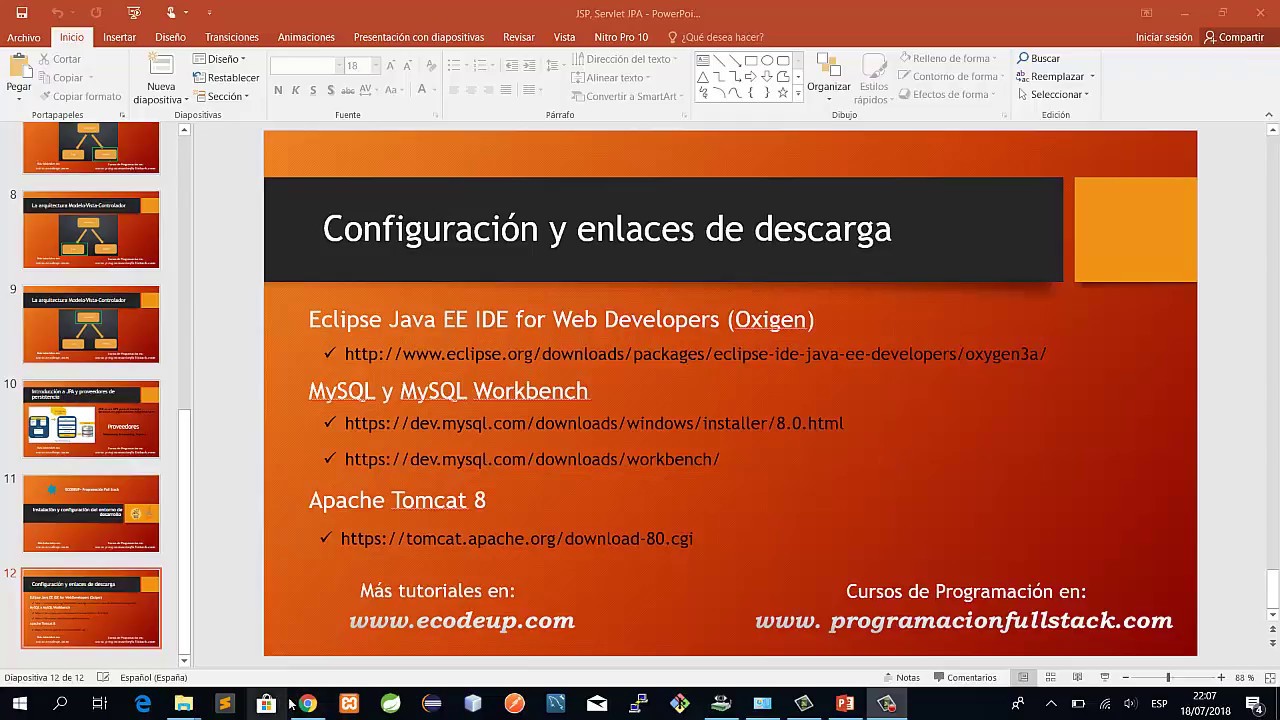Open Dirección del texto dropdown
1280x720 pixels.
(627, 59)
